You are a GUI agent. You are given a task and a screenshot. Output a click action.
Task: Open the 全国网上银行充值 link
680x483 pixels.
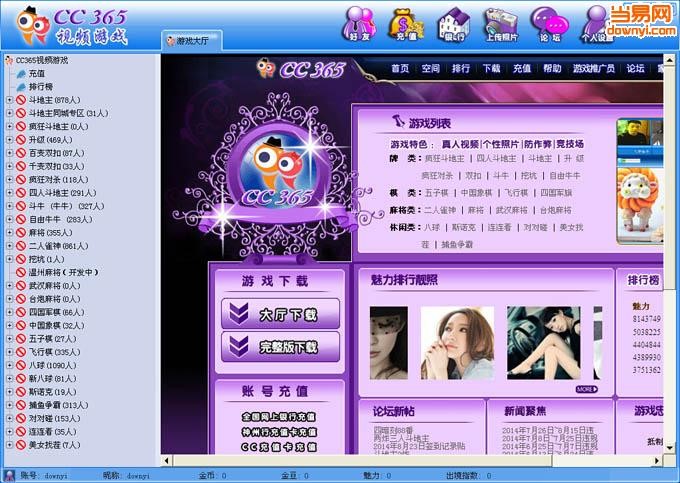click(x=279, y=417)
